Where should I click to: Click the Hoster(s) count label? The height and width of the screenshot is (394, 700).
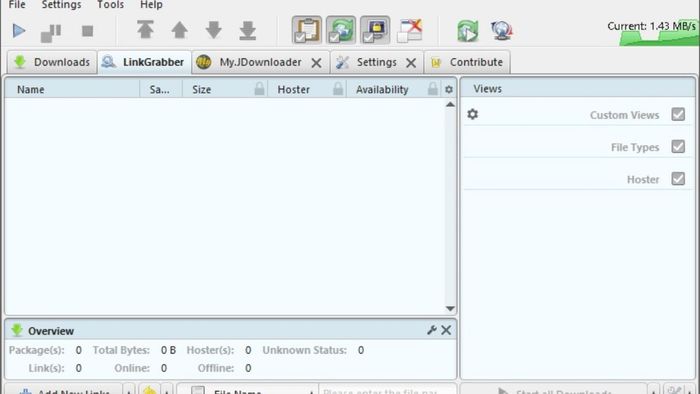click(210, 350)
